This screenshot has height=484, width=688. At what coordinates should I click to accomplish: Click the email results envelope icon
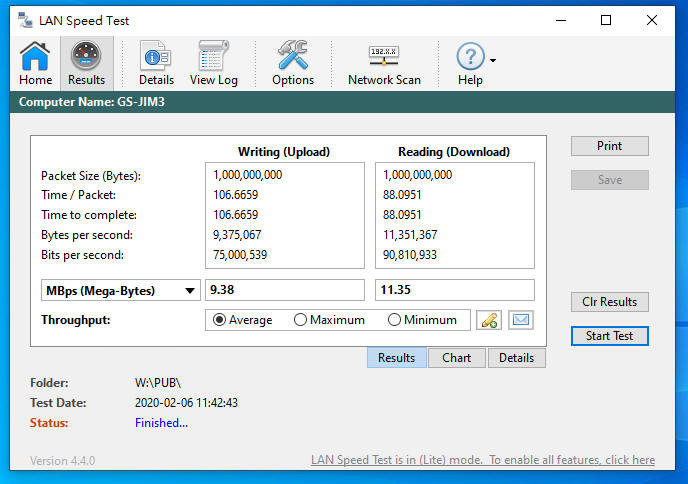(x=521, y=320)
